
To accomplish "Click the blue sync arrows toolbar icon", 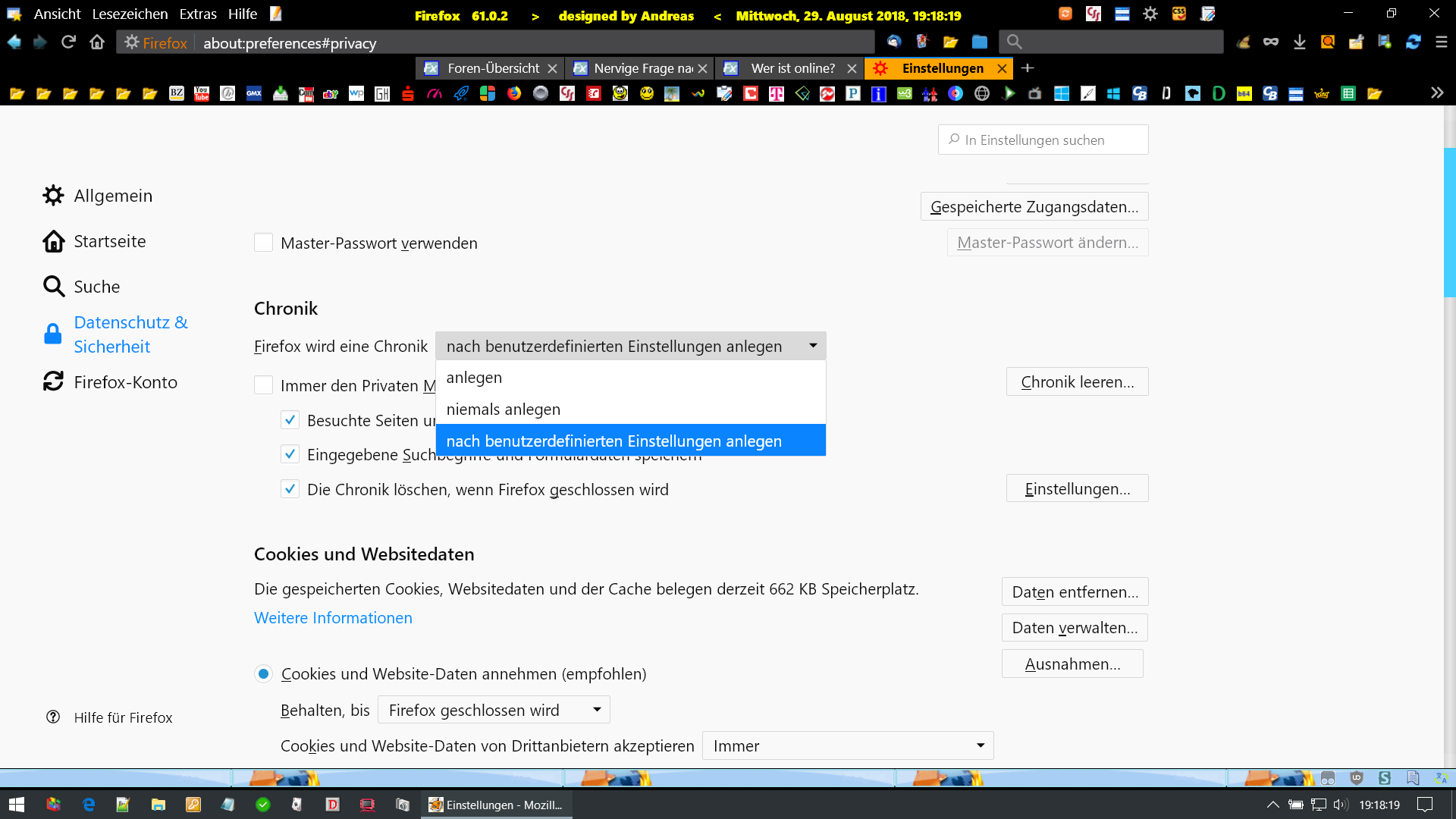I will click(x=1413, y=42).
